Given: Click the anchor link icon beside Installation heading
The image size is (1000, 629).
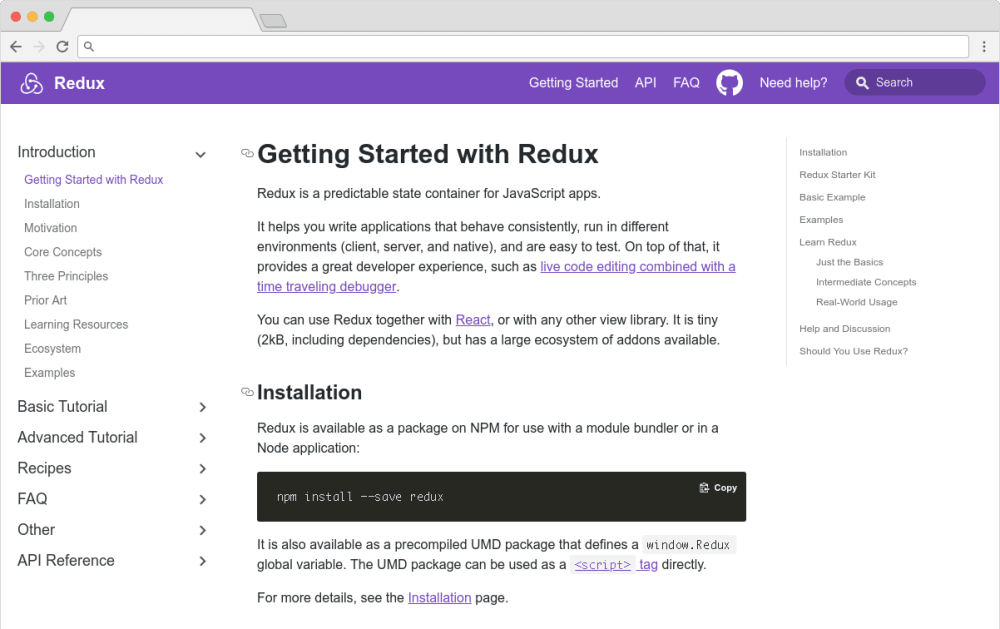Looking at the screenshot, I should click(x=247, y=392).
